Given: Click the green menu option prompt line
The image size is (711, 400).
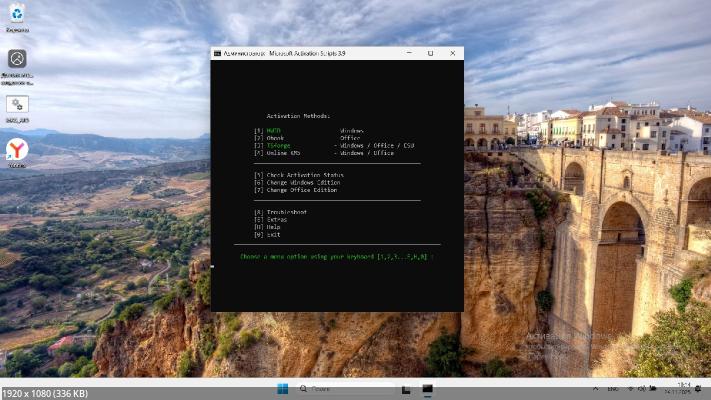Looking at the screenshot, I should point(336,256).
